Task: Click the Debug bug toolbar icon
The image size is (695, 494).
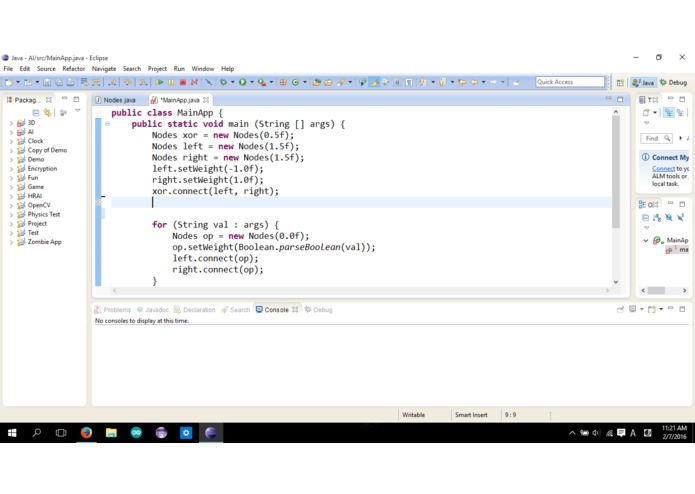Action: tap(223, 82)
